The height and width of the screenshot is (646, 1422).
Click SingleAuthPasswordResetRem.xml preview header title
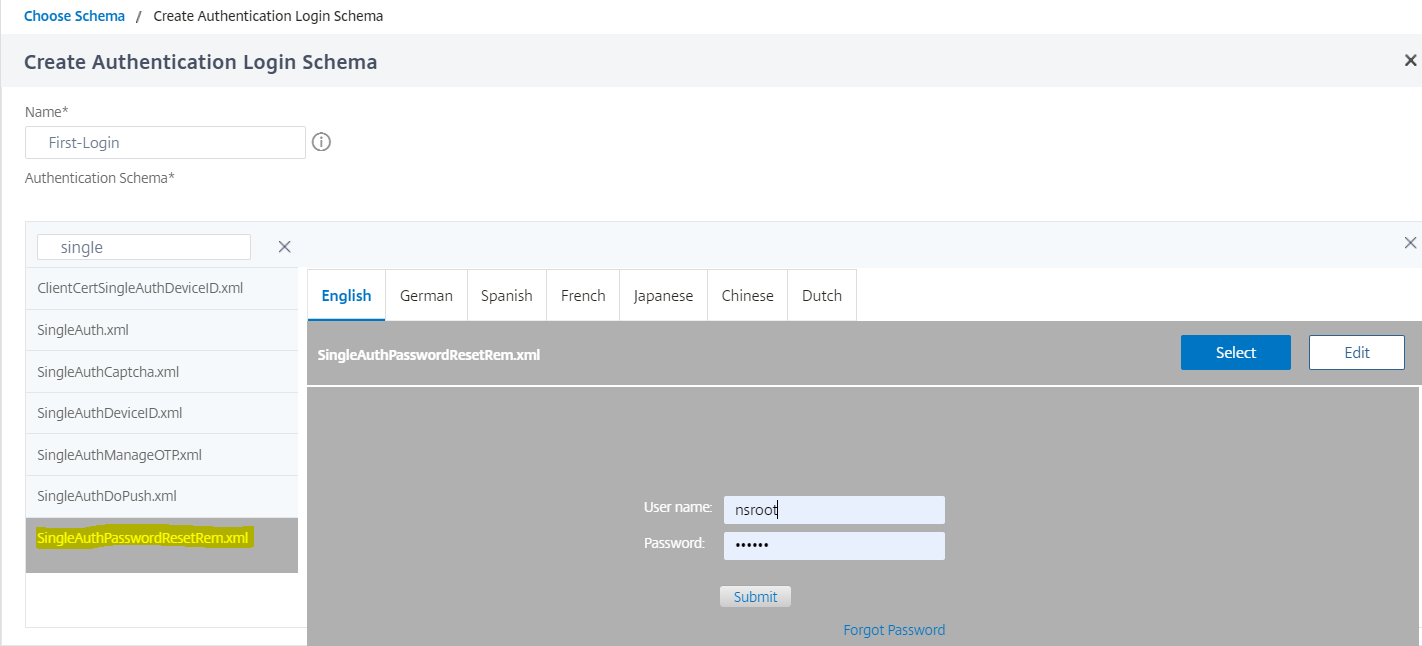pos(428,354)
